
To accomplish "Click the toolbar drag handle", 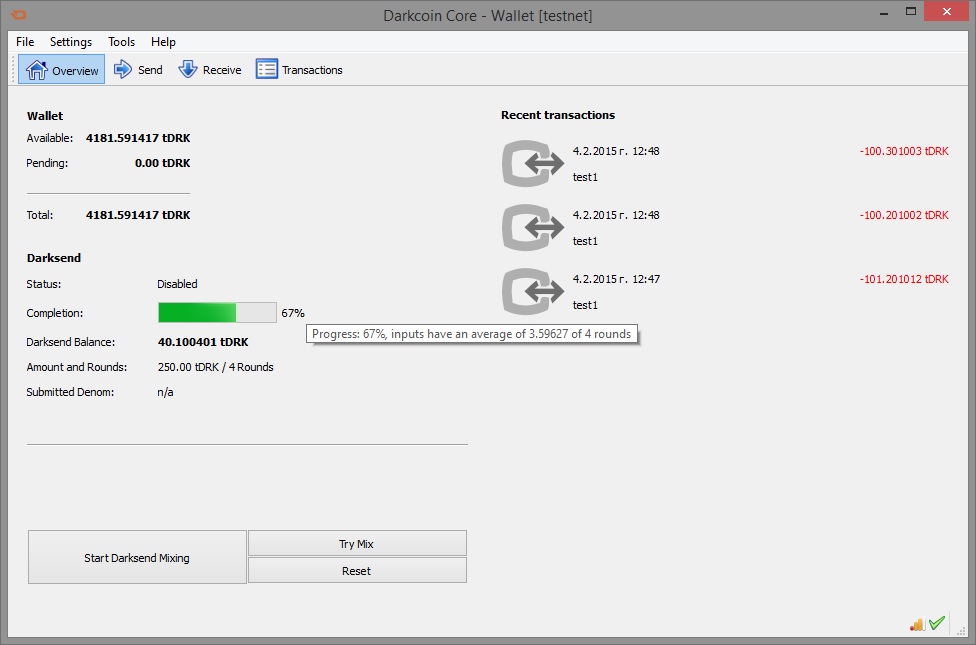I will click(x=12, y=69).
